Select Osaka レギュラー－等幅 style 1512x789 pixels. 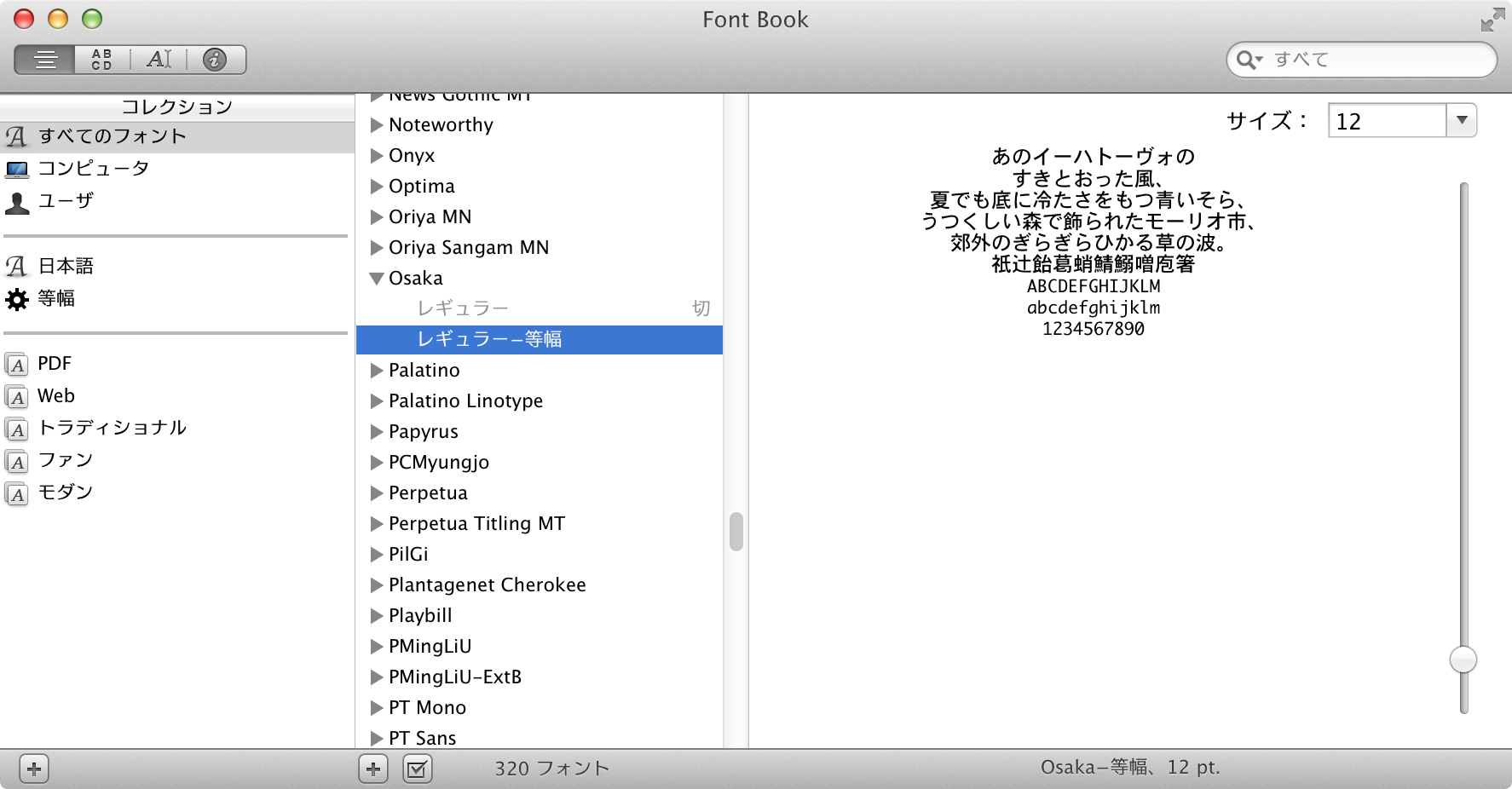click(x=540, y=339)
